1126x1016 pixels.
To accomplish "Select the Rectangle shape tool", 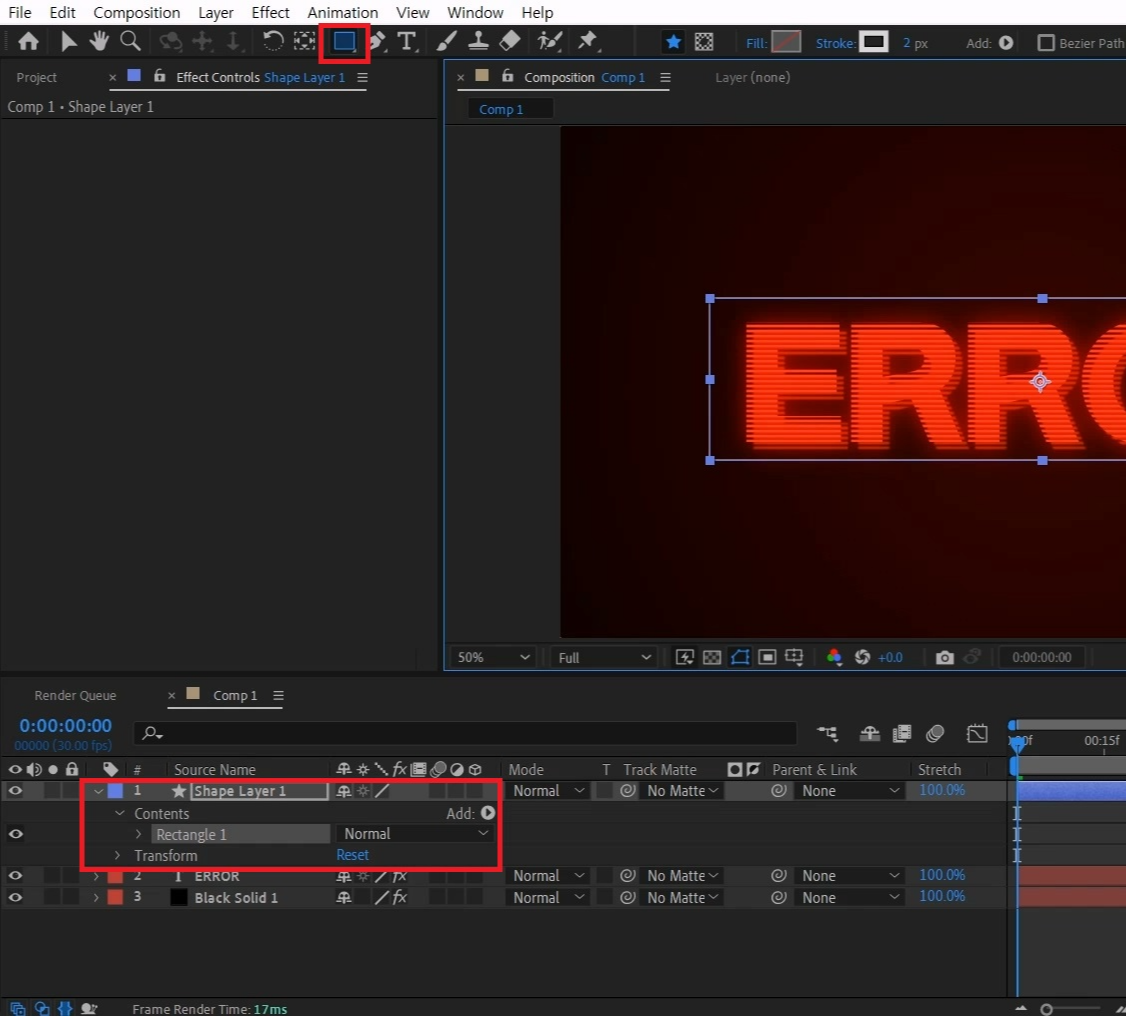I will (344, 42).
